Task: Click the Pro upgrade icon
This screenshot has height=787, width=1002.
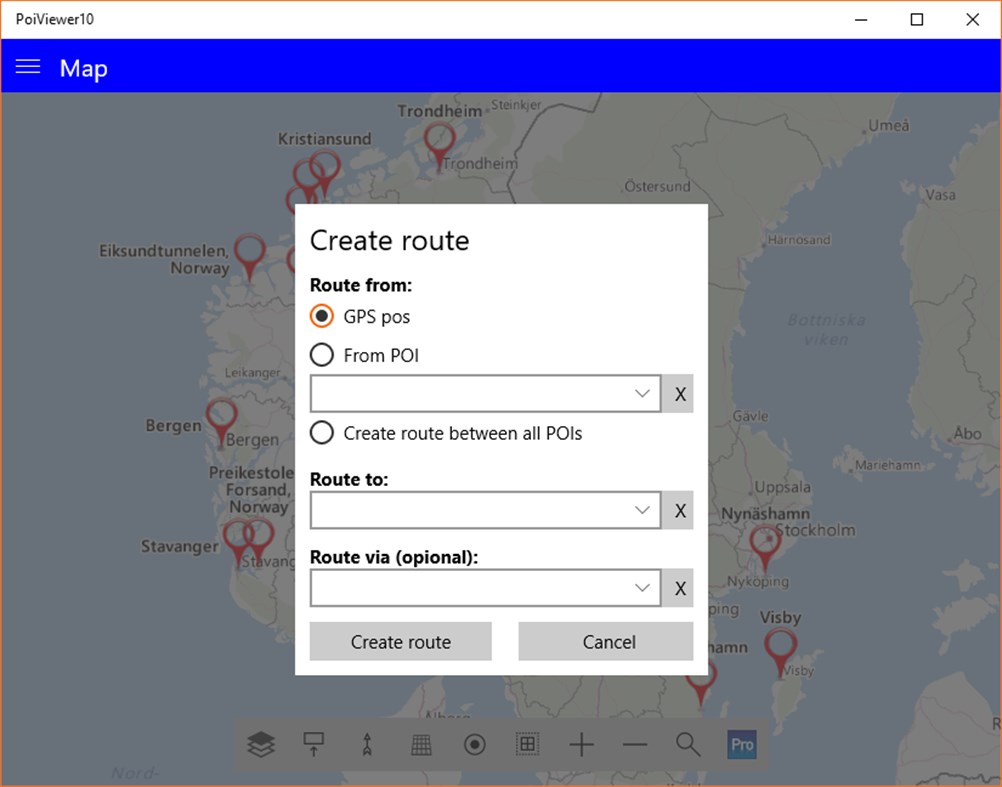Action: (x=741, y=744)
